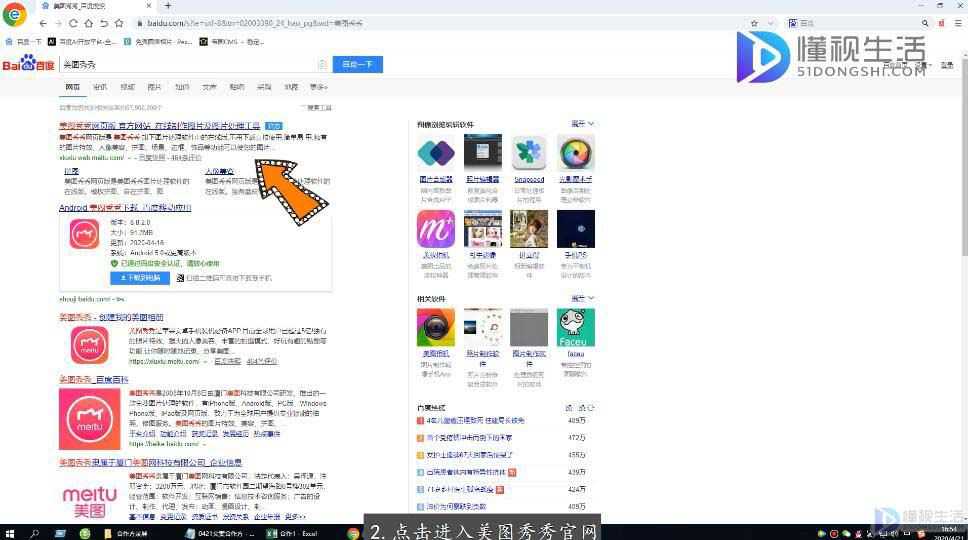Open the Xiamen Meitu company info result
The width and height of the screenshot is (968, 540).
(x=151, y=462)
